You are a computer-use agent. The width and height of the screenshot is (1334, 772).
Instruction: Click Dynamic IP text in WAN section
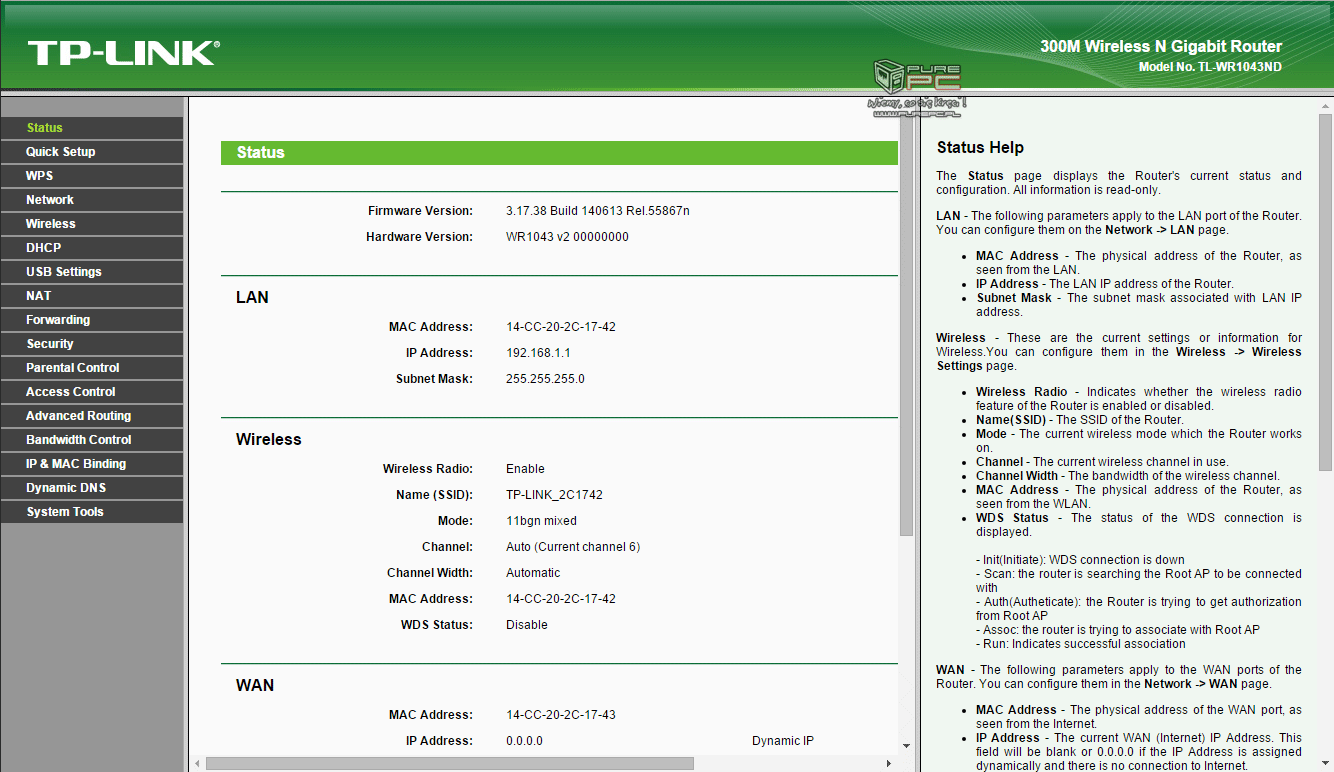pos(783,741)
